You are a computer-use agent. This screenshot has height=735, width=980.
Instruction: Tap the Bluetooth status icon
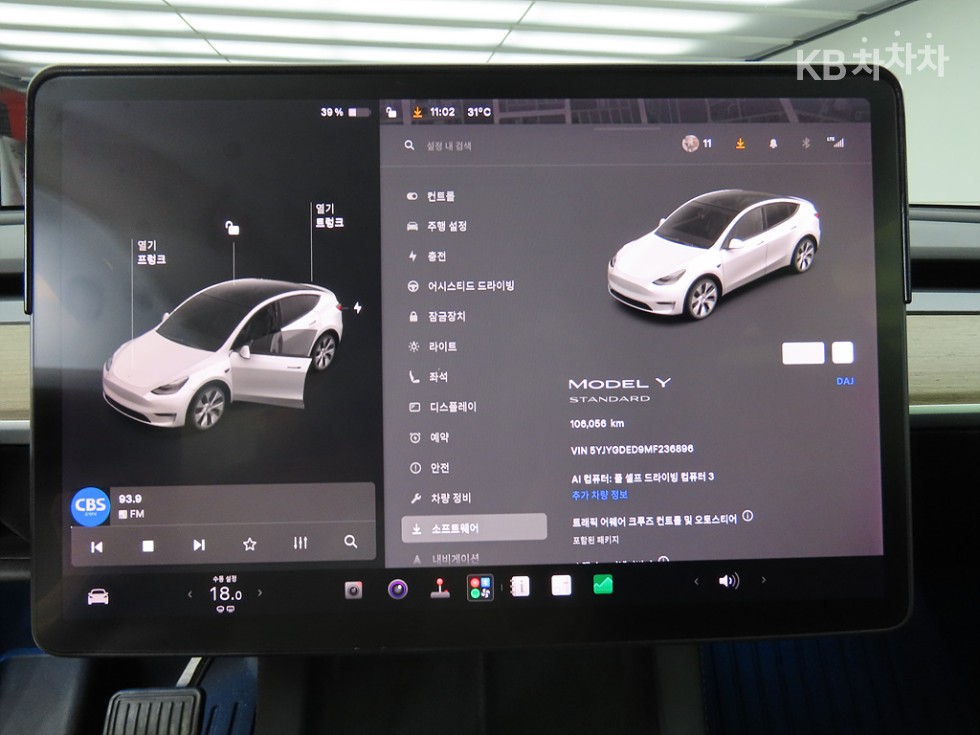coord(806,143)
